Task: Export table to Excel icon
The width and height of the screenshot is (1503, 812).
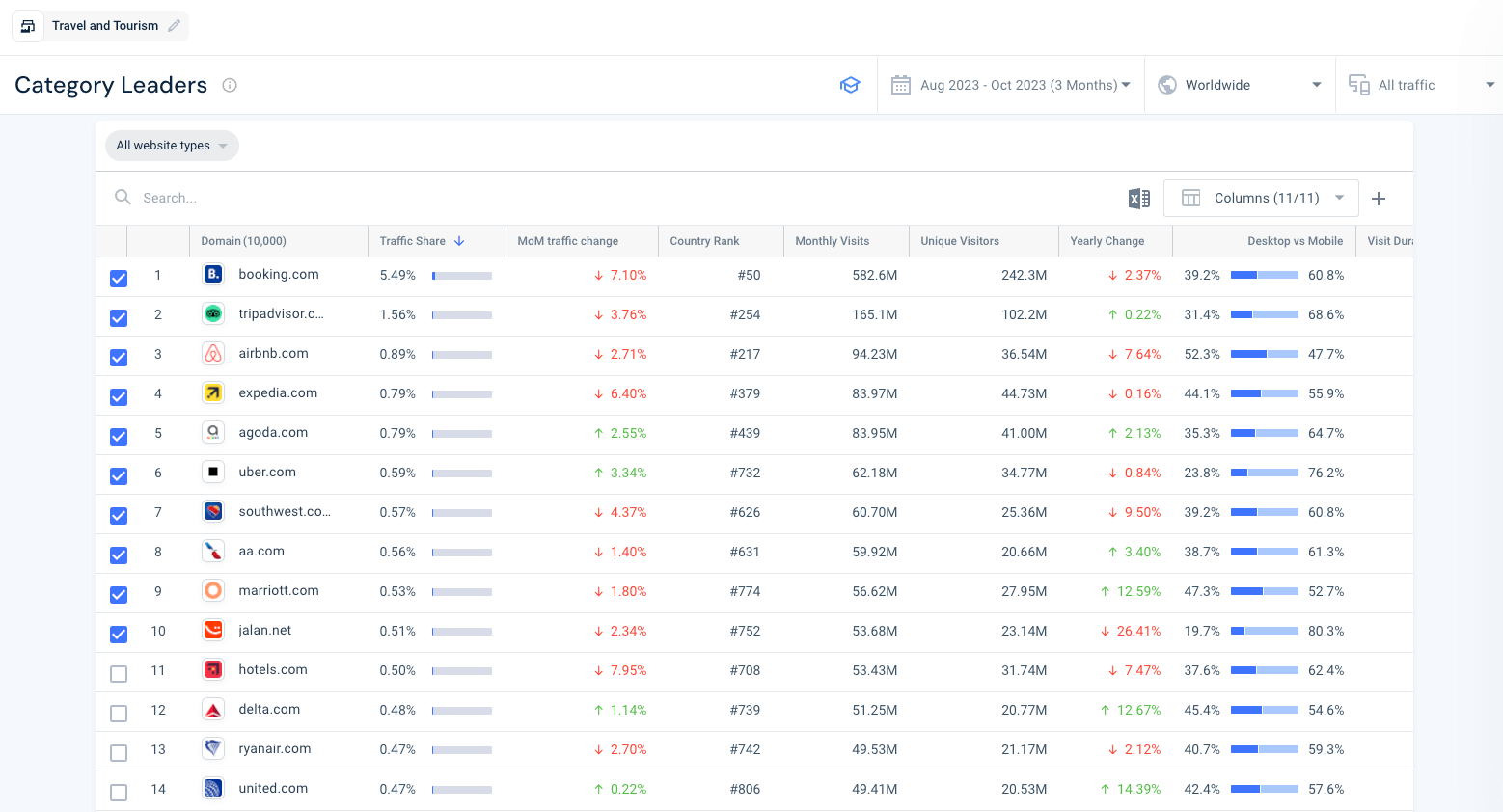Action: coord(1139,198)
